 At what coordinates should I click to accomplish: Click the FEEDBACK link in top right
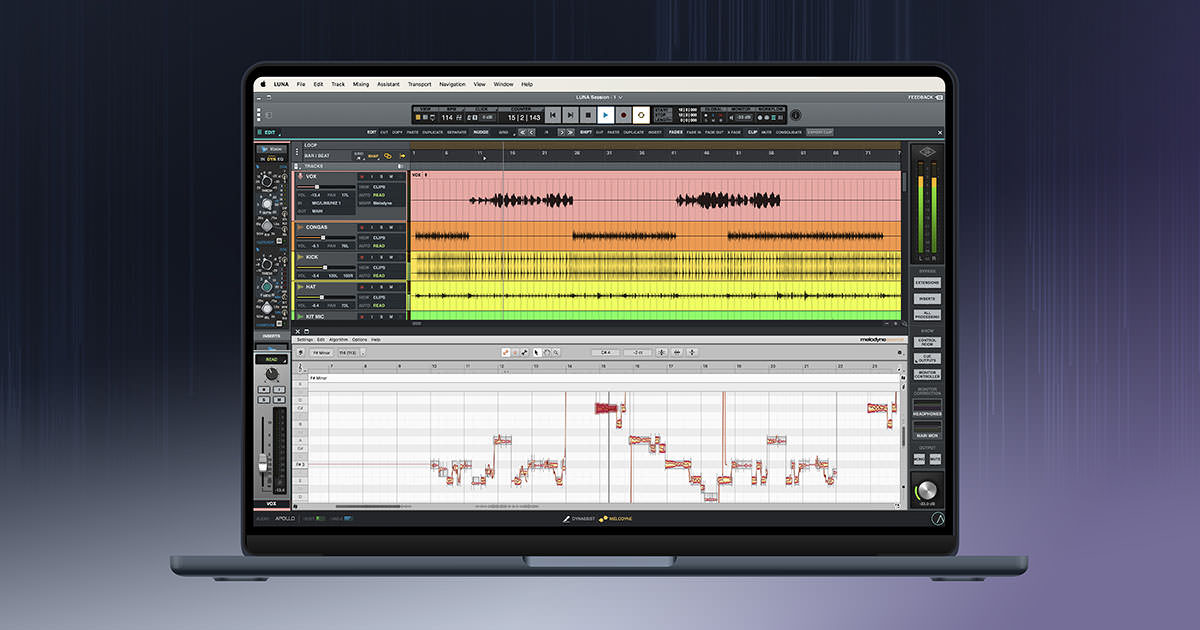922,97
